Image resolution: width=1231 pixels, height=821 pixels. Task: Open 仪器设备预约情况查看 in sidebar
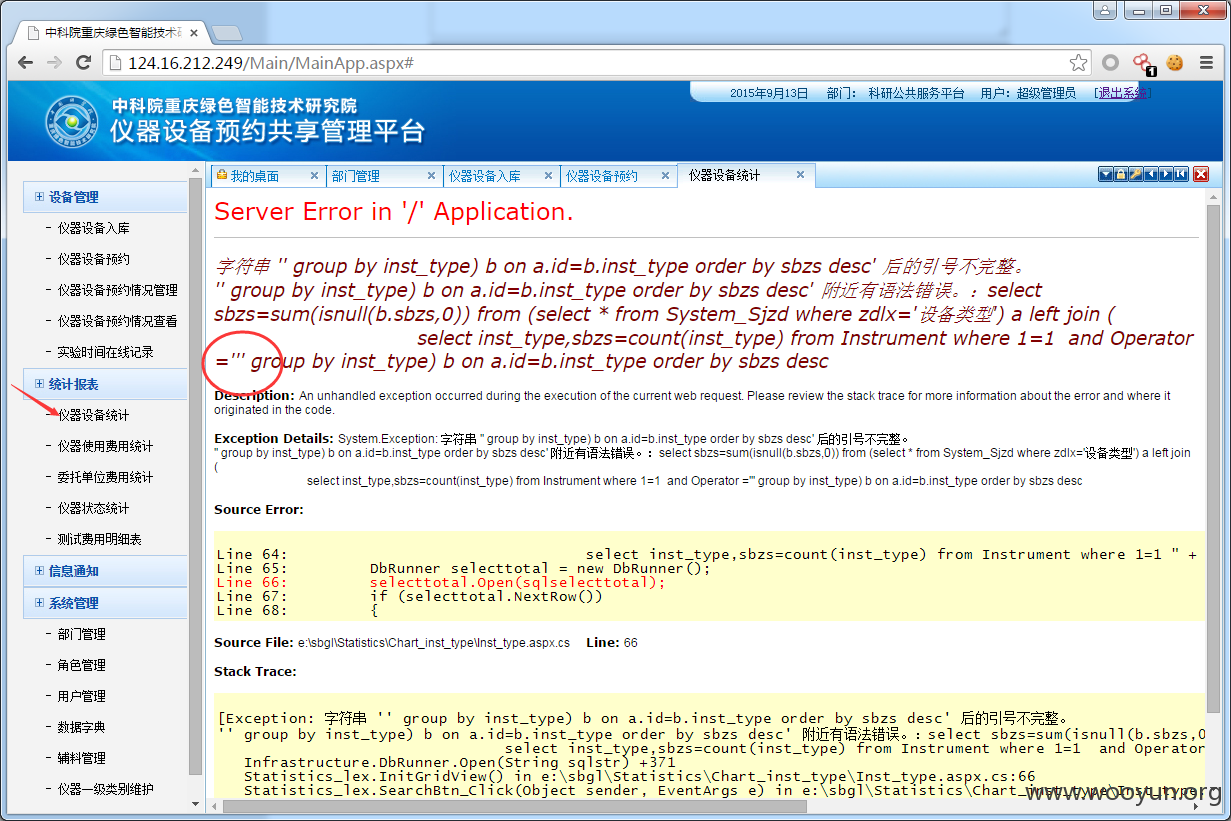118,322
